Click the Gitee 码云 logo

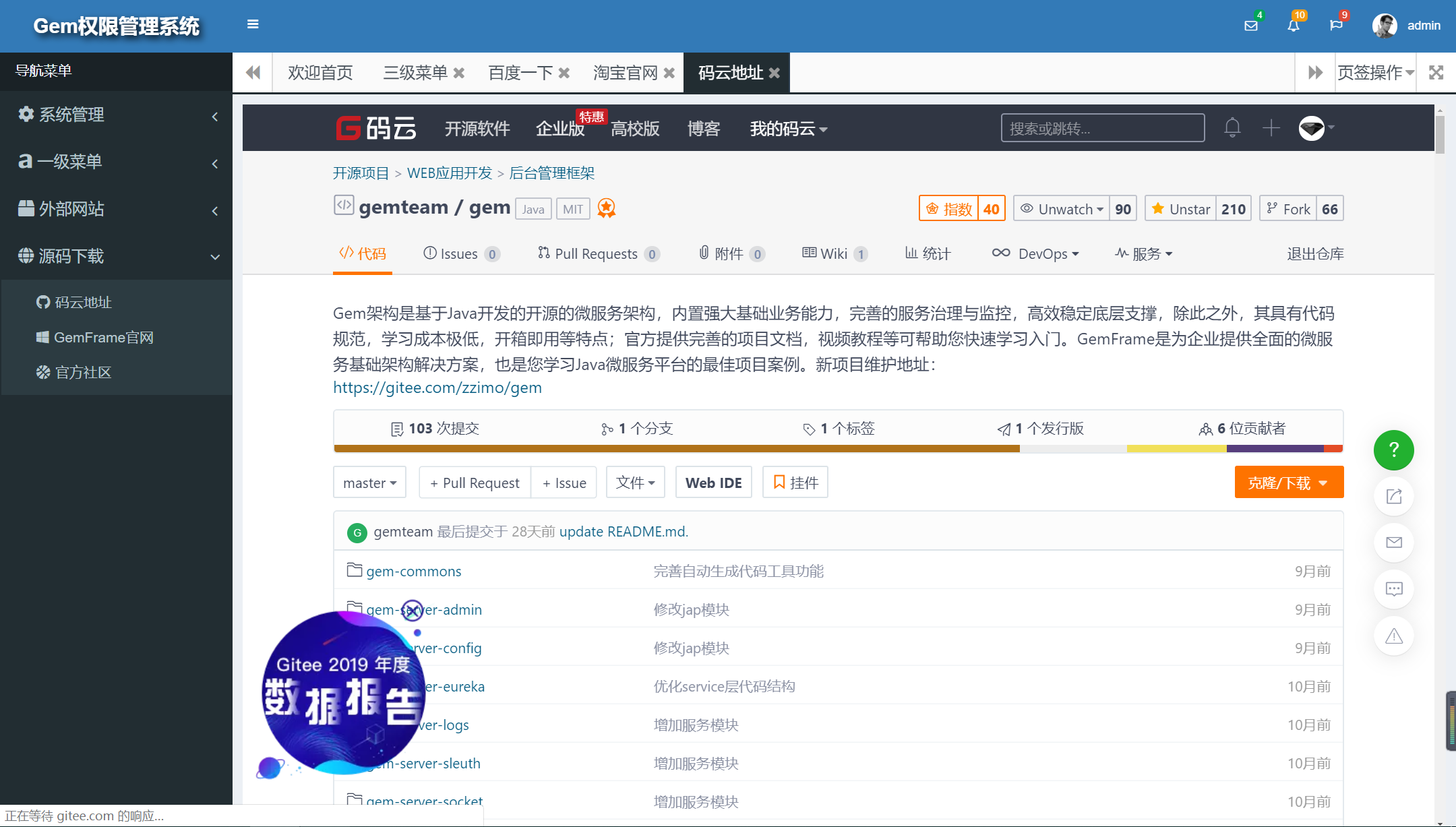point(375,128)
